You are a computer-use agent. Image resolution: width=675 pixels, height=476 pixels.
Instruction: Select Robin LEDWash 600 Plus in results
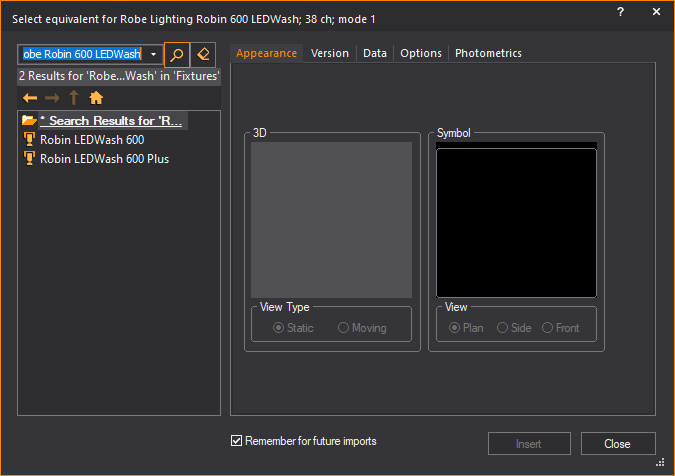105,158
